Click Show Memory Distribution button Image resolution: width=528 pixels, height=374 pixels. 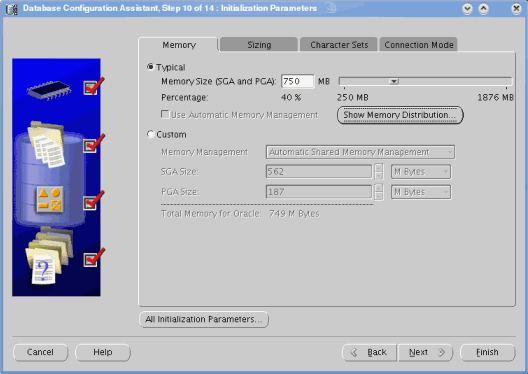(400, 115)
